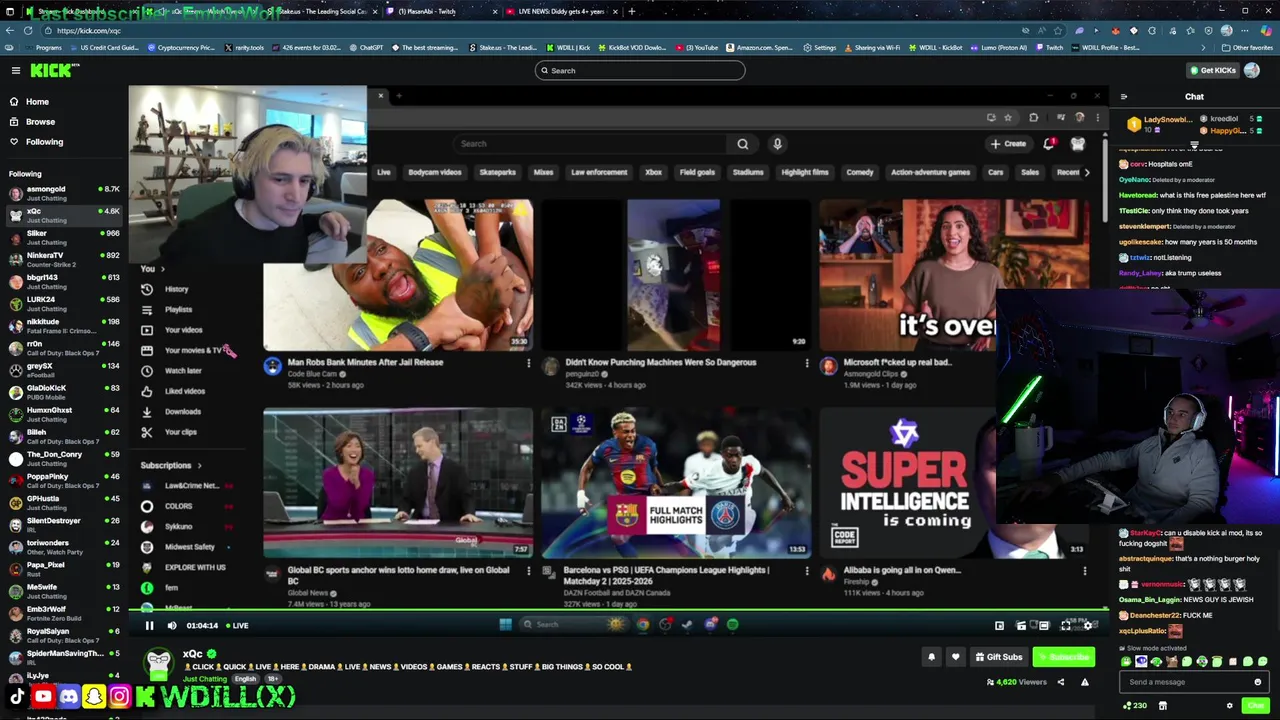Open player settings gear icon
Screen dimensions: 1280x720
[1088, 626]
